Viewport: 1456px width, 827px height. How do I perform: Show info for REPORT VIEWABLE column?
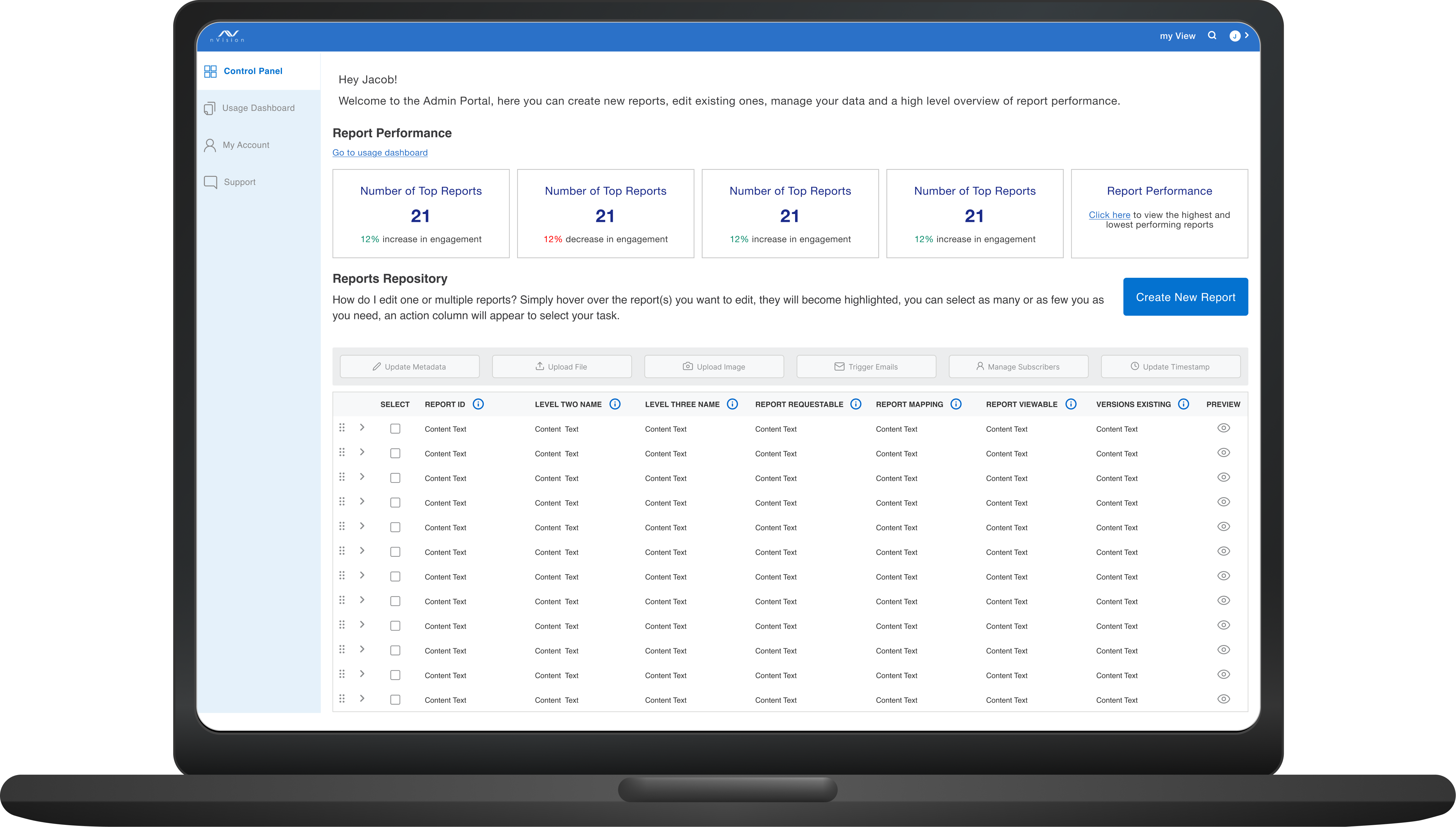[1071, 404]
